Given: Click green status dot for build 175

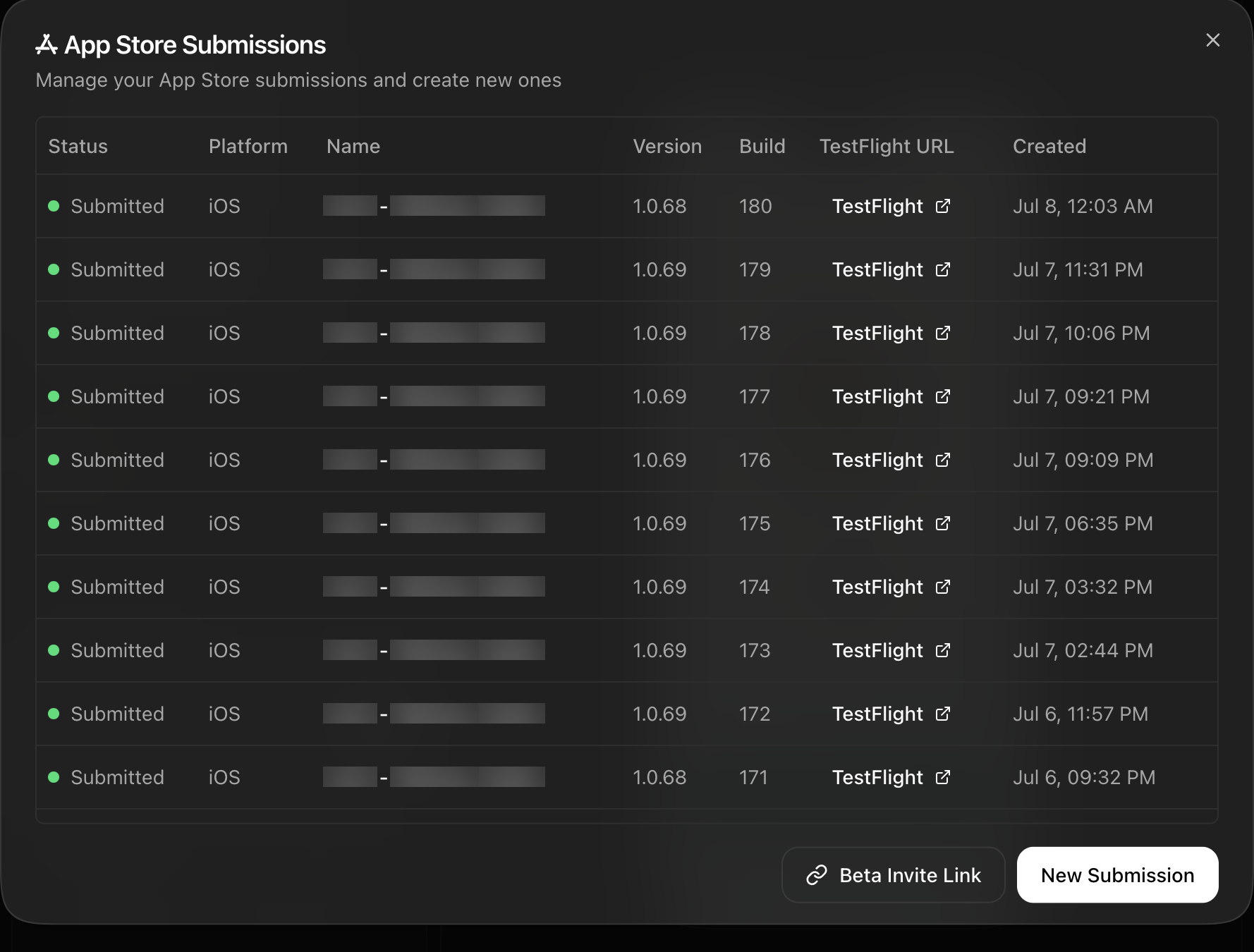Looking at the screenshot, I should (54, 523).
